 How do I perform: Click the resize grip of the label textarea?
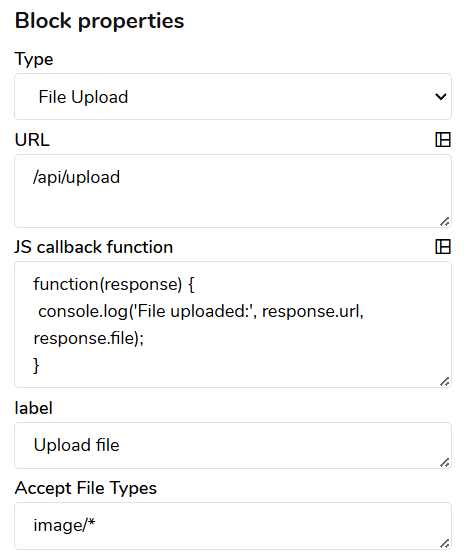pyautogui.click(x=445, y=462)
